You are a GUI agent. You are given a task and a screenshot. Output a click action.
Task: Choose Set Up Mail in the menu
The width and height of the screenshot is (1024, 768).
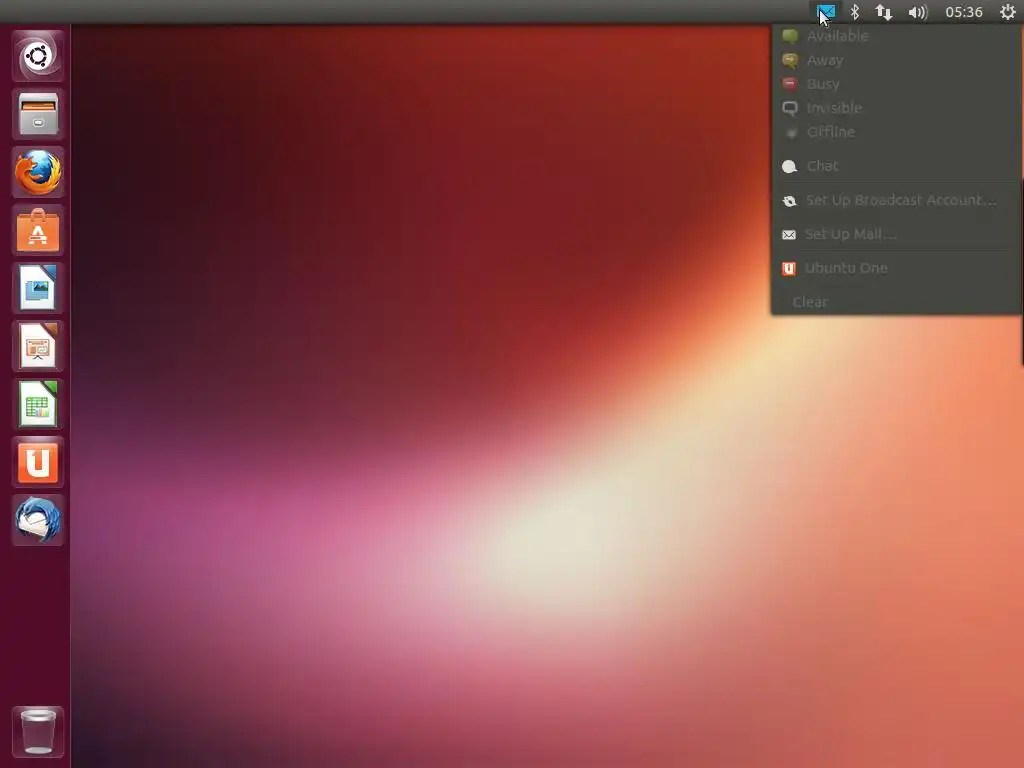coord(896,234)
